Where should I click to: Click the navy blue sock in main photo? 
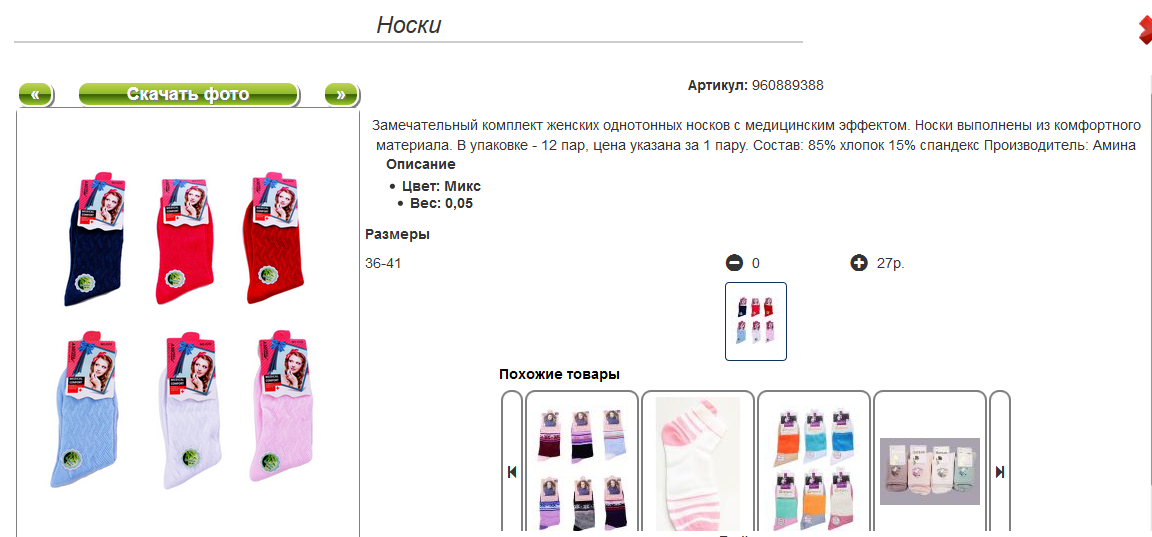point(96,240)
